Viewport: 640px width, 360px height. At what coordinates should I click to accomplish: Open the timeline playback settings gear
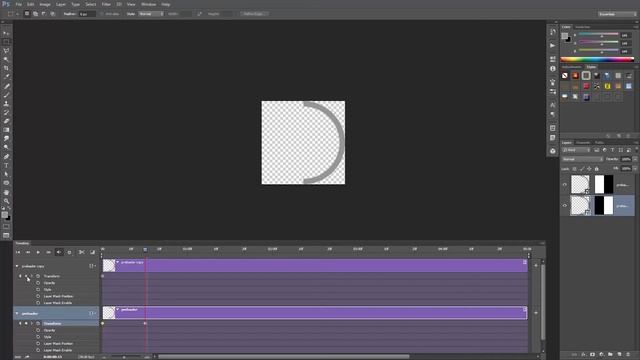[x=69, y=252]
